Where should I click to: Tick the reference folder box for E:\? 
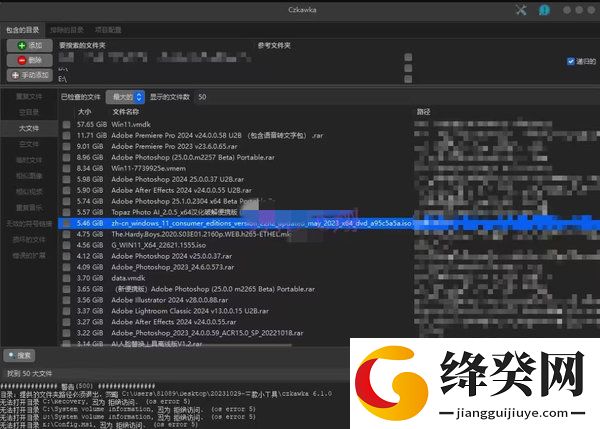[x=408, y=79]
